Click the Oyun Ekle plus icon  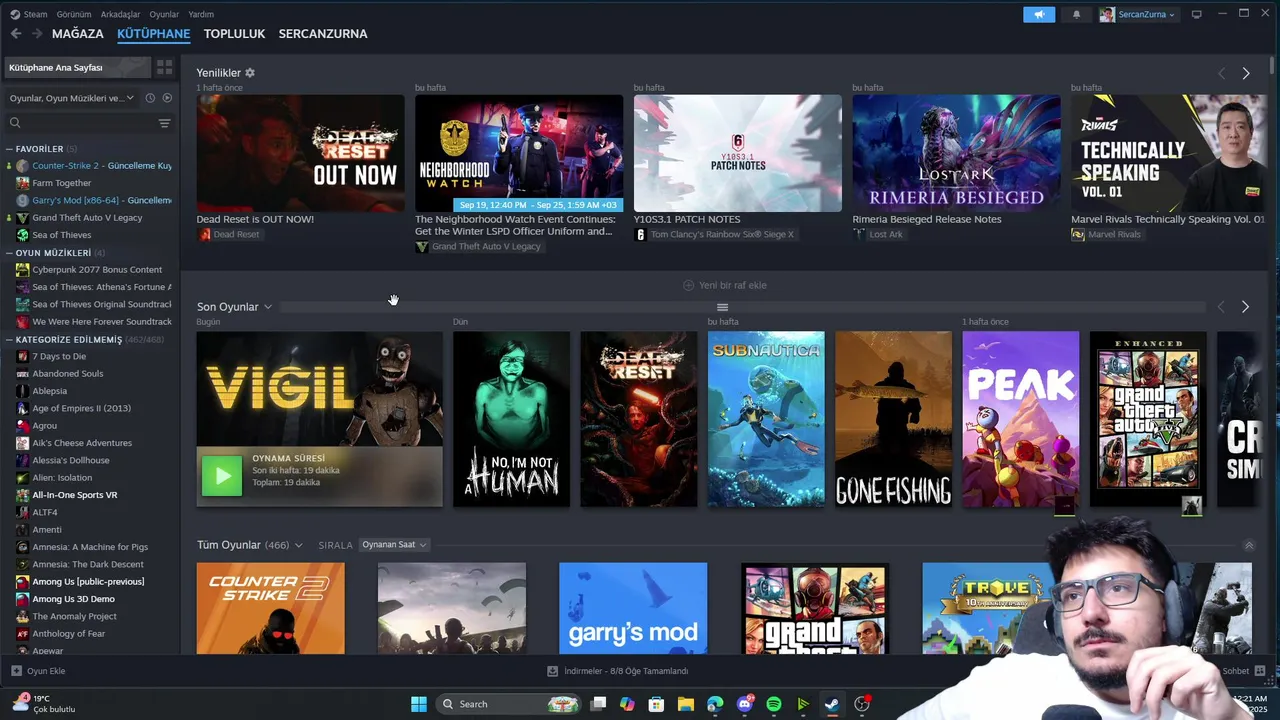[16, 671]
